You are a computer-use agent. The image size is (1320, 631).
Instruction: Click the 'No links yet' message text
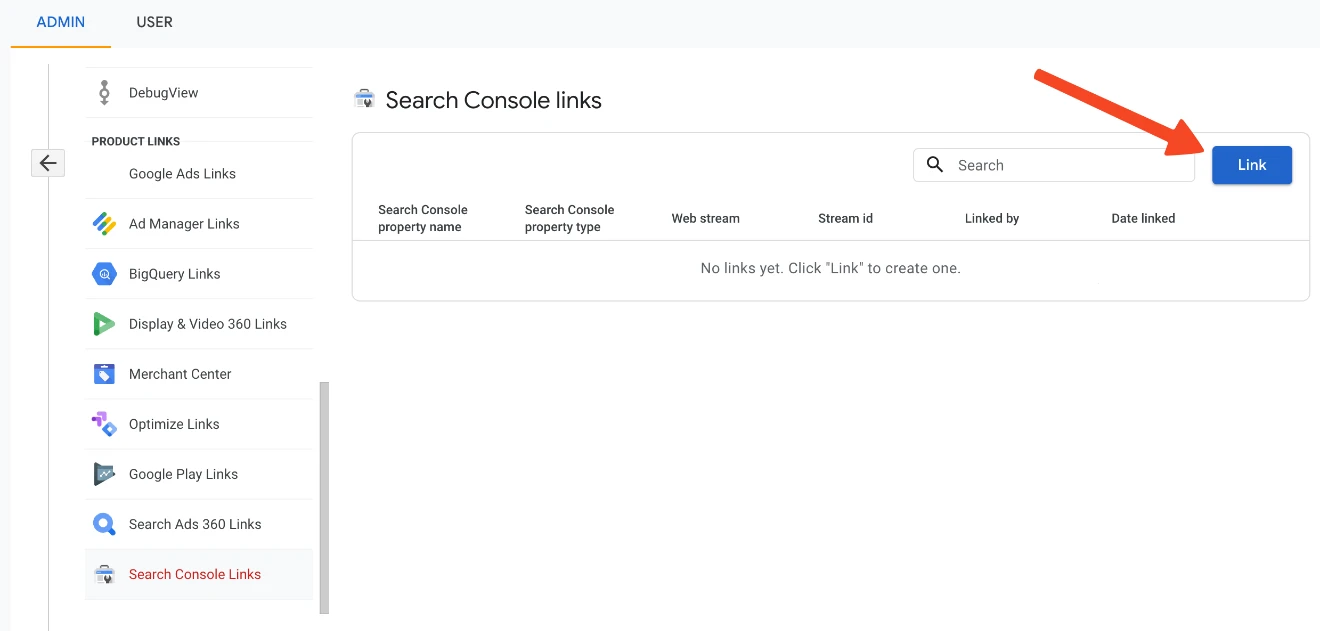(831, 268)
